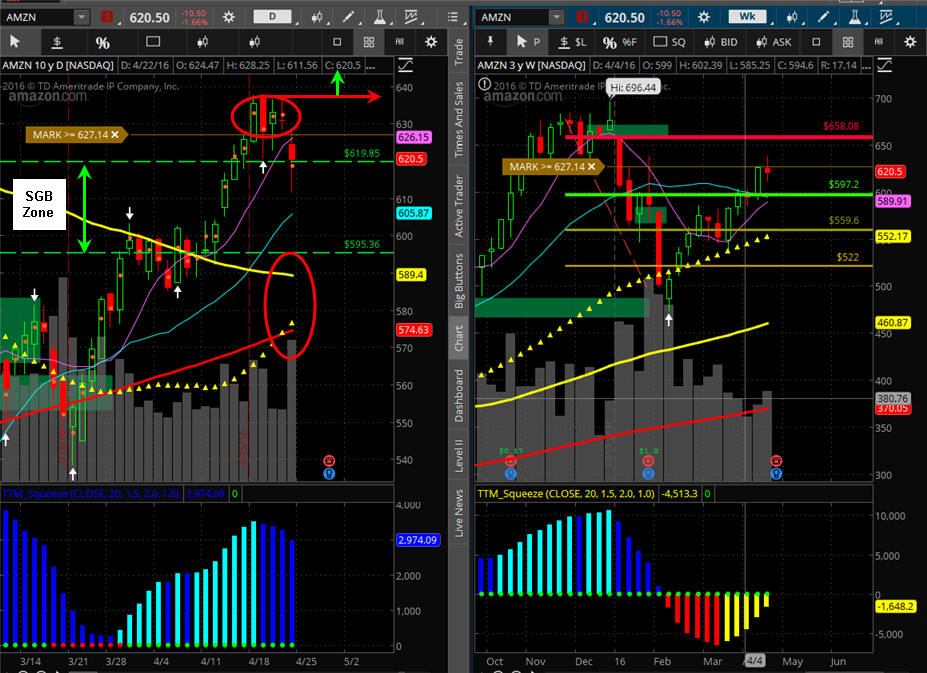Screen dimensions: 927x673
Task: Open list menu icon in left chart header
Action: coord(453,17)
